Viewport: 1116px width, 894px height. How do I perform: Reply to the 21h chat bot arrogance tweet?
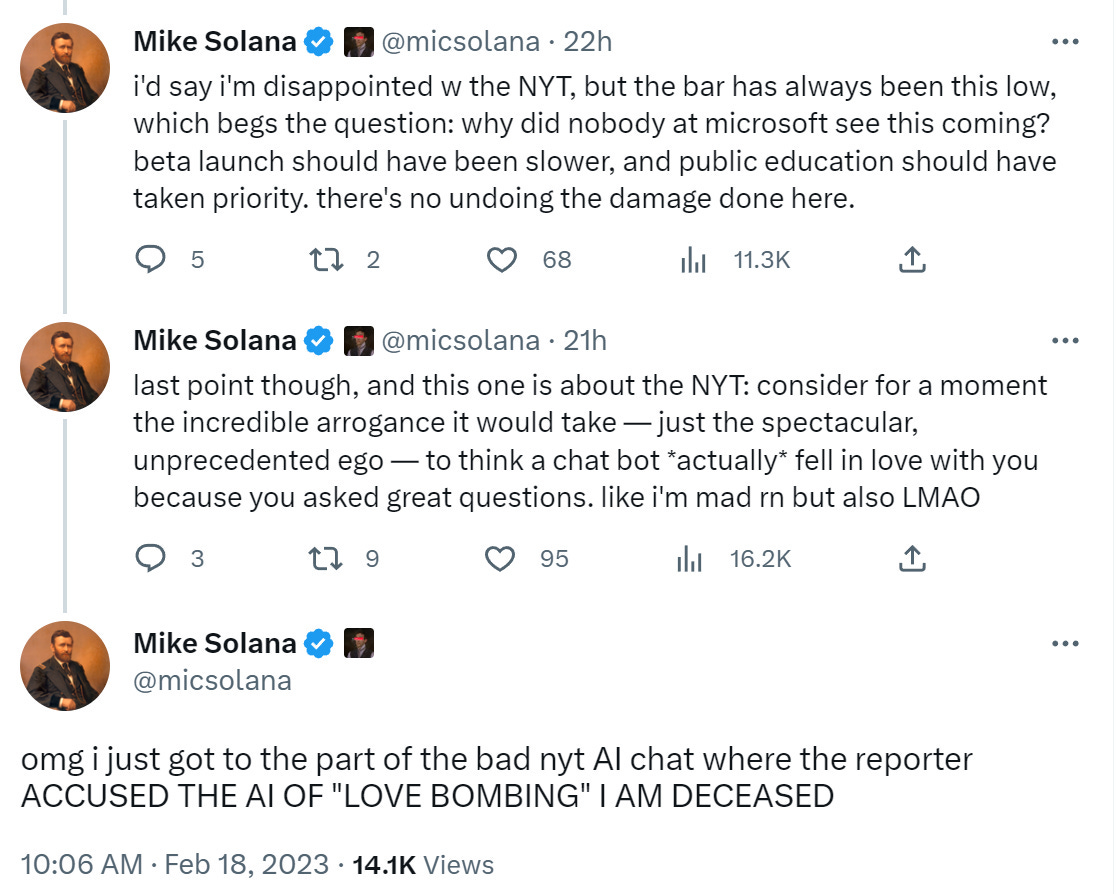(150, 559)
